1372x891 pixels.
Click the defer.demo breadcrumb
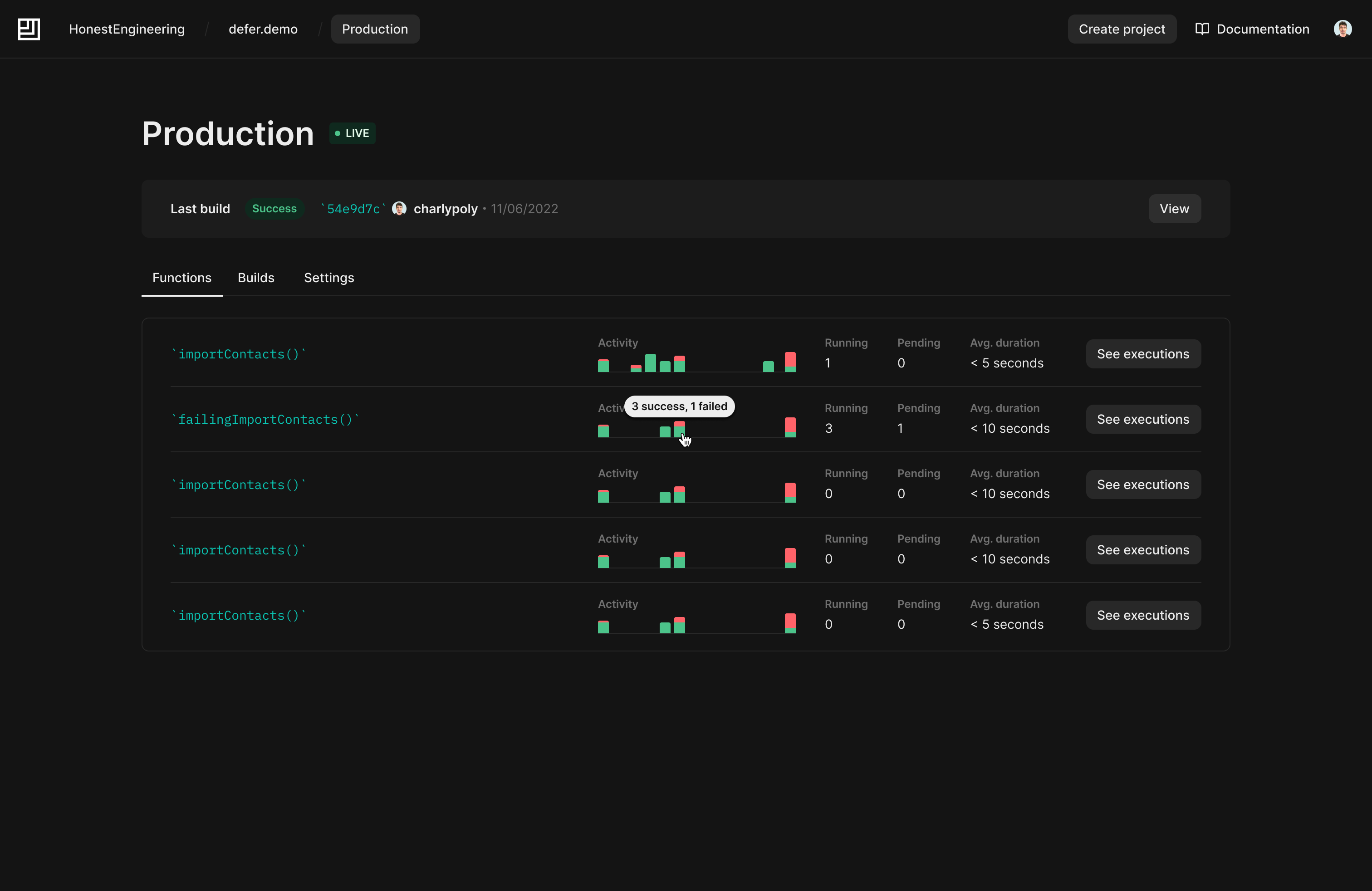click(x=263, y=29)
